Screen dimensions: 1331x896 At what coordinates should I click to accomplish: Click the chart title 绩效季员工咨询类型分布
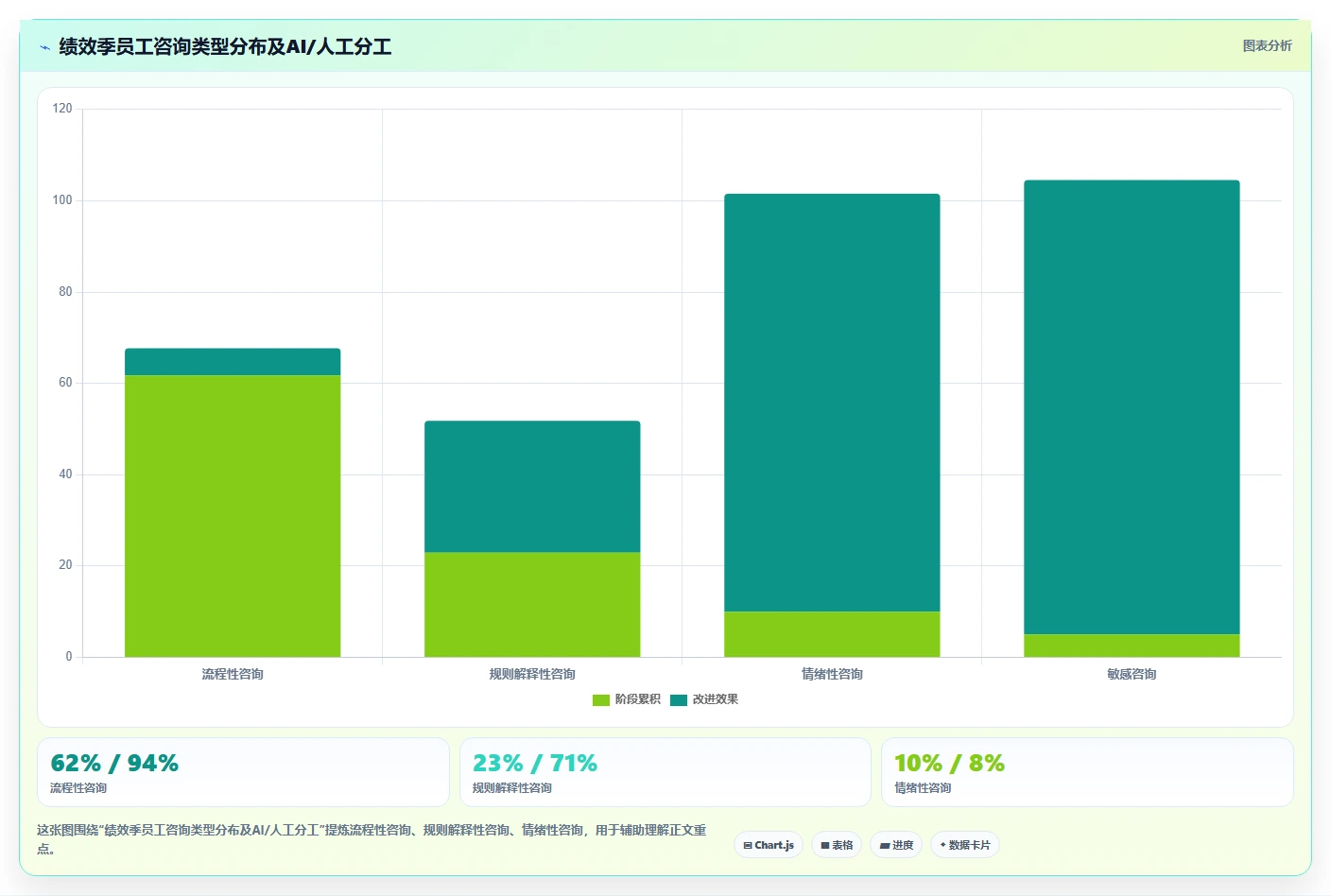pos(163,47)
